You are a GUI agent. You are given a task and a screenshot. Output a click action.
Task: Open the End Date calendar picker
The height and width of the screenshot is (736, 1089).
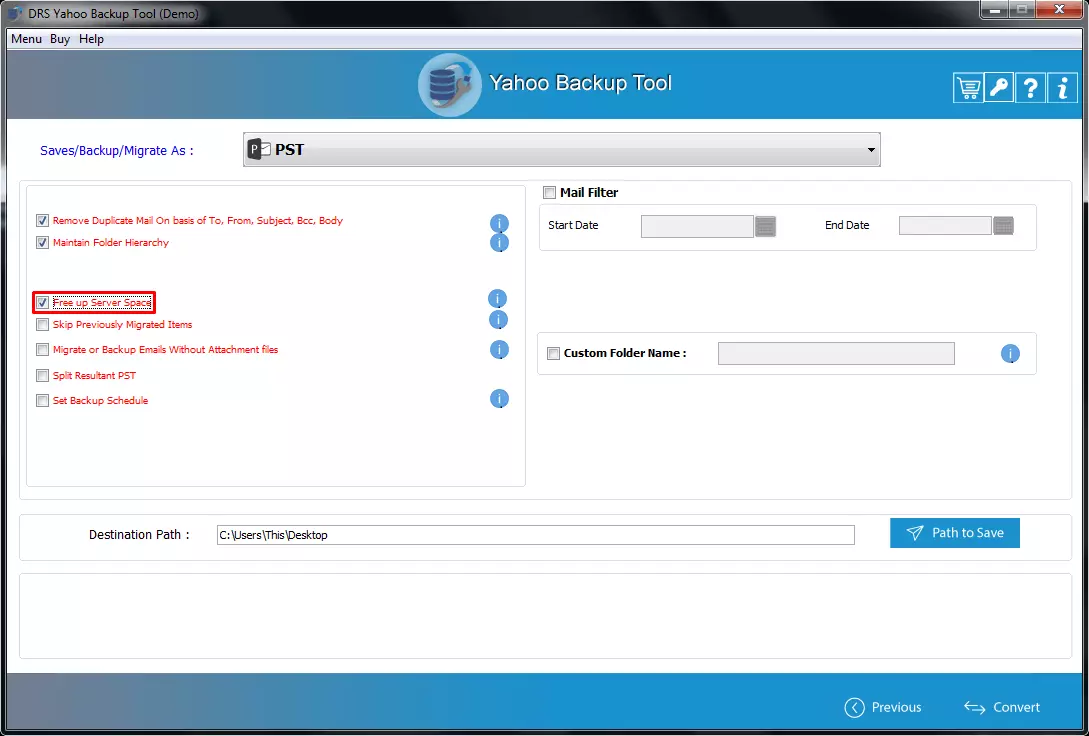[1004, 226]
